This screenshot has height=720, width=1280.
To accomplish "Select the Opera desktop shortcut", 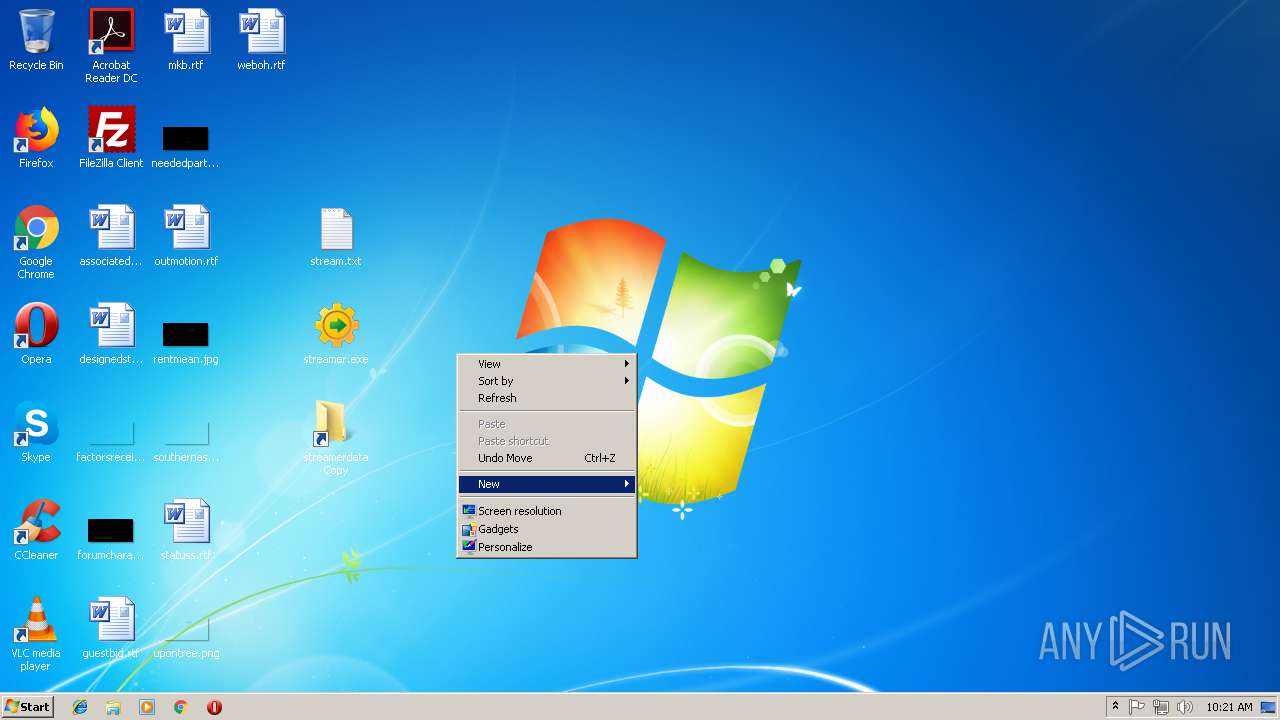I will coord(36,334).
